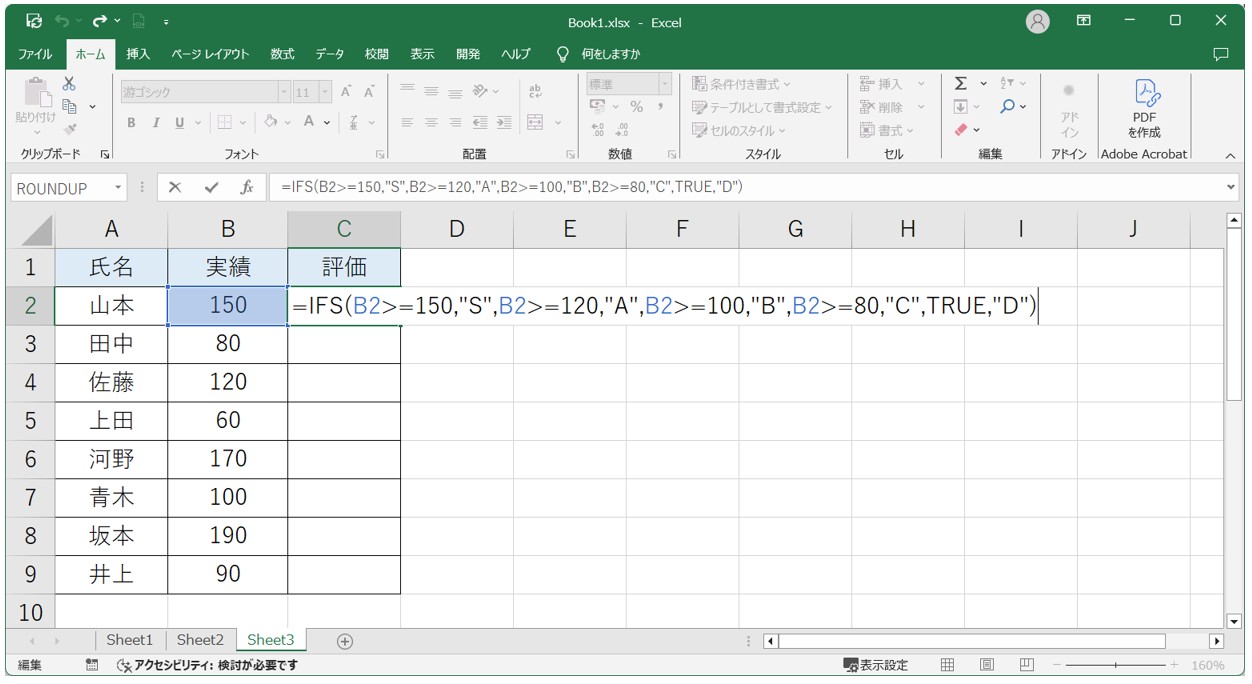Expand the formula bar chevron
The height and width of the screenshot is (684, 1252).
click(1230, 187)
